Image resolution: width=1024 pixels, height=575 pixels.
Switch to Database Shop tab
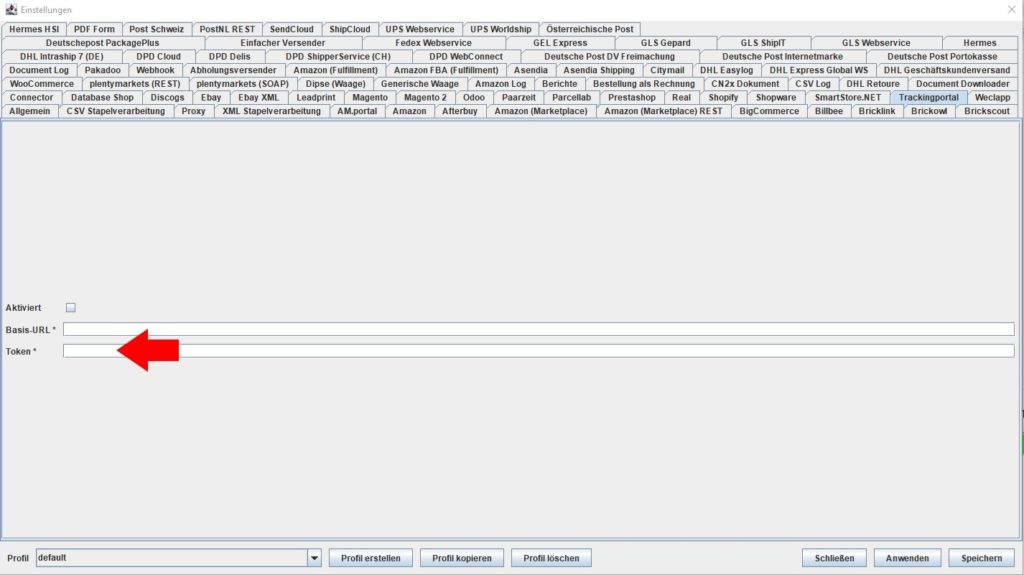102,97
